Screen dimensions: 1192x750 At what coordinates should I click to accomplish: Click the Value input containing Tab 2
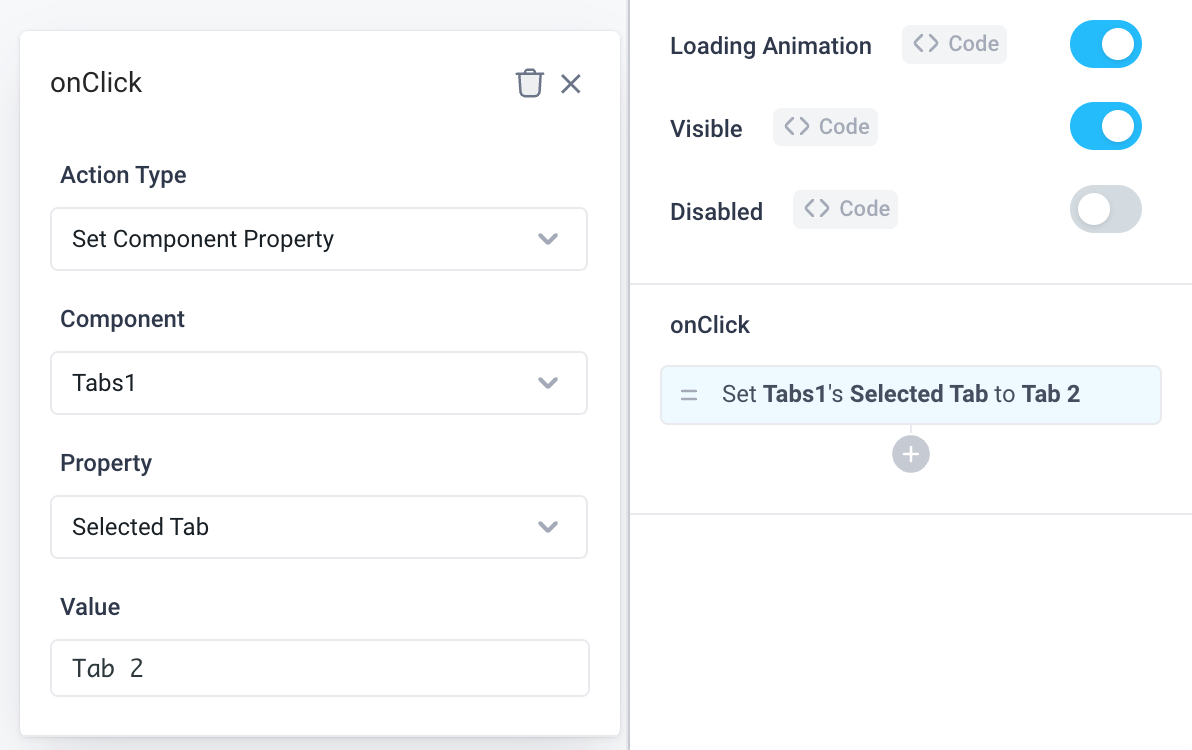point(319,668)
